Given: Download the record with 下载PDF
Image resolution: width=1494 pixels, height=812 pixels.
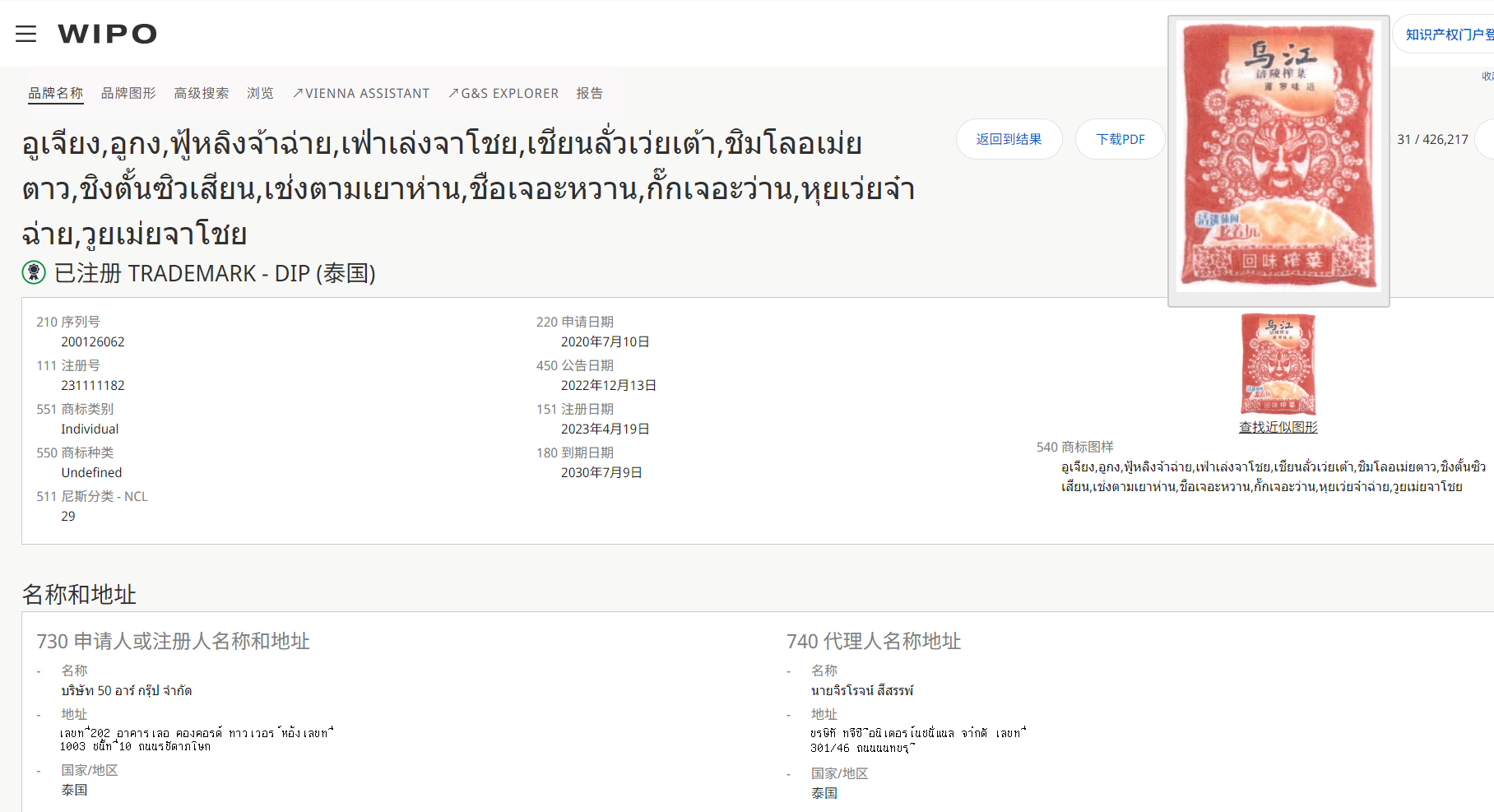Looking at the screenshot, I should click(x=1120, y=139).
